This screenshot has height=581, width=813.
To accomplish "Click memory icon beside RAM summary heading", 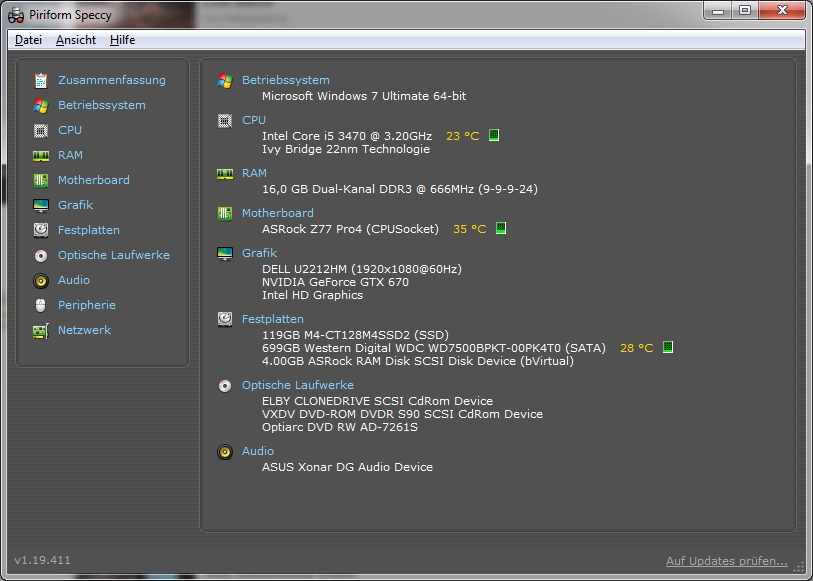I will click(x=225, y=174).
